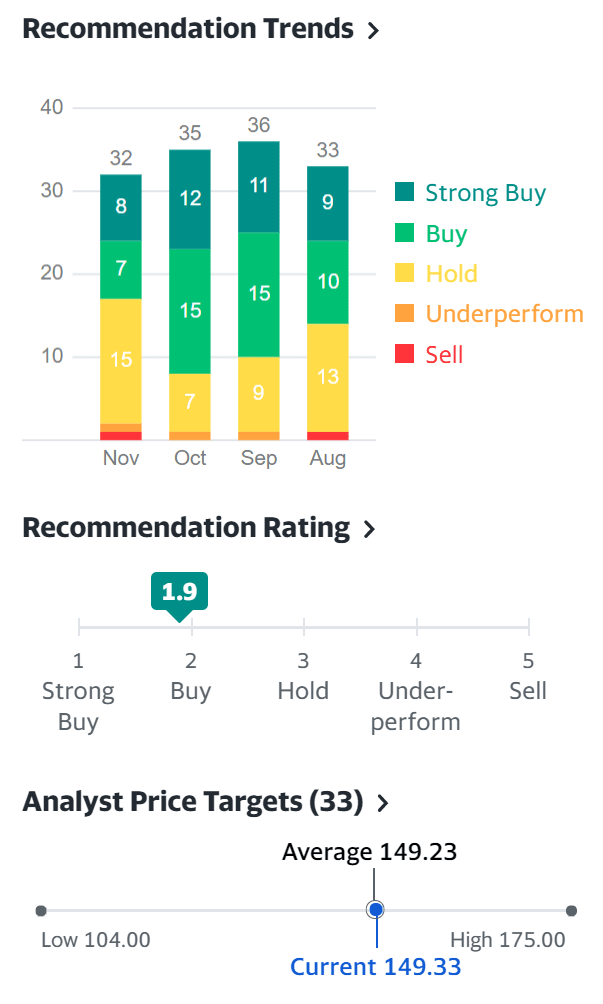Click the 1.9 rating marker badge
The height and width of the screenshot is (1004, 603).
point(180,591)
